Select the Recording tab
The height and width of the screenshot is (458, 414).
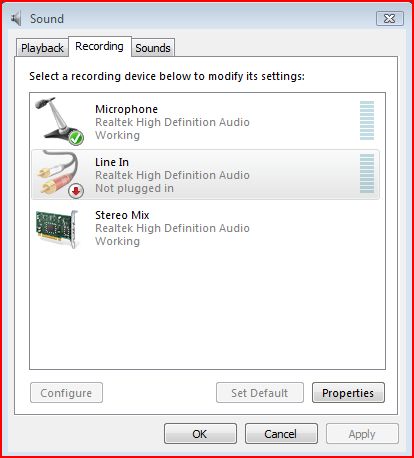(x=100, y=46)
